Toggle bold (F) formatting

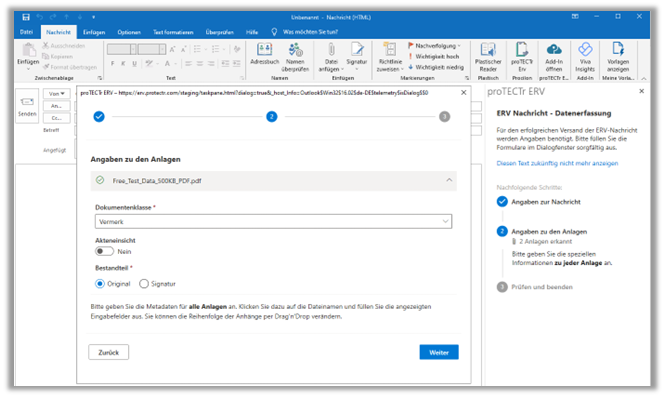pyautogui.click(x=112, y=64)
